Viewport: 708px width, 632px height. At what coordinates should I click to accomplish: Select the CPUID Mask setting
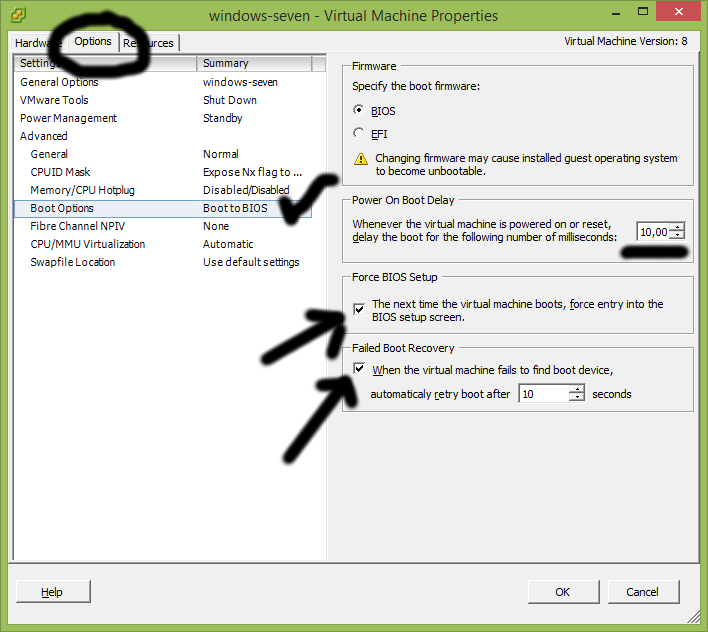point(60,172)
